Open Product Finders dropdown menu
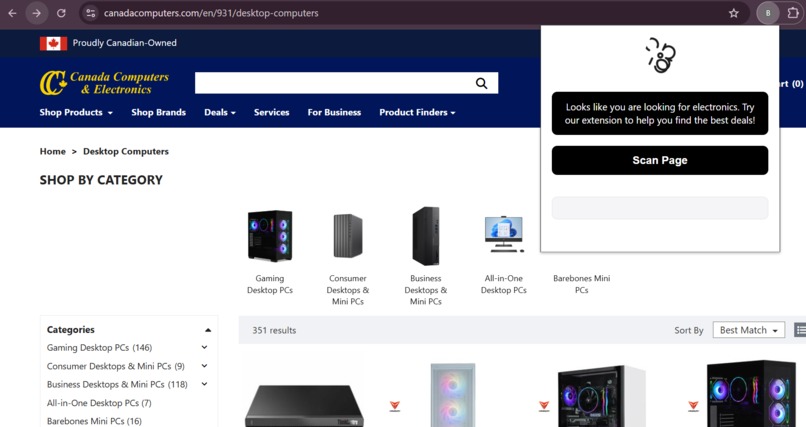This screenshot has height=427, width=806. pyautogui.click(x=417, y=112)
